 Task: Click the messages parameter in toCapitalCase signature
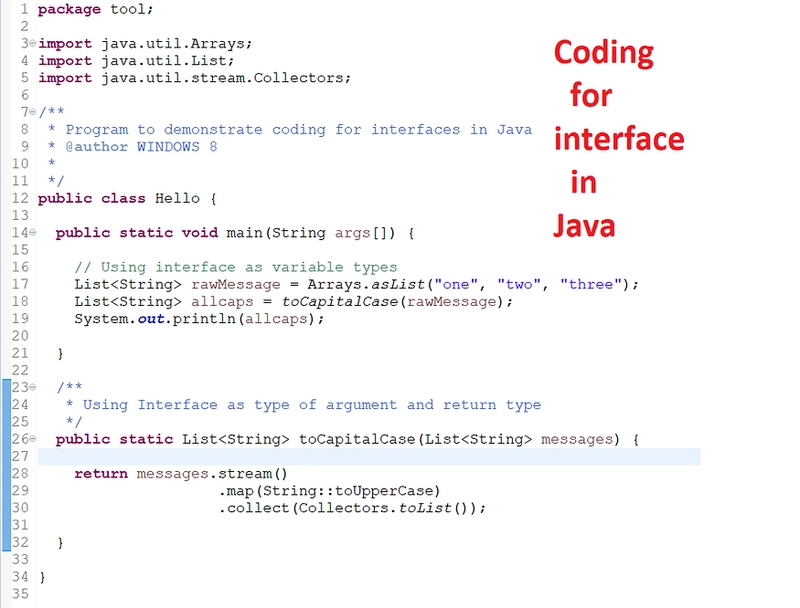click(577, 439)
